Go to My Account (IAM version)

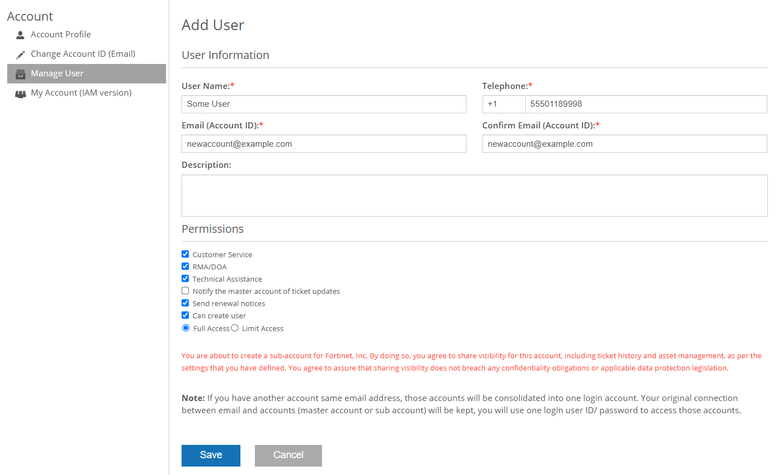click(x=81, y=93)
